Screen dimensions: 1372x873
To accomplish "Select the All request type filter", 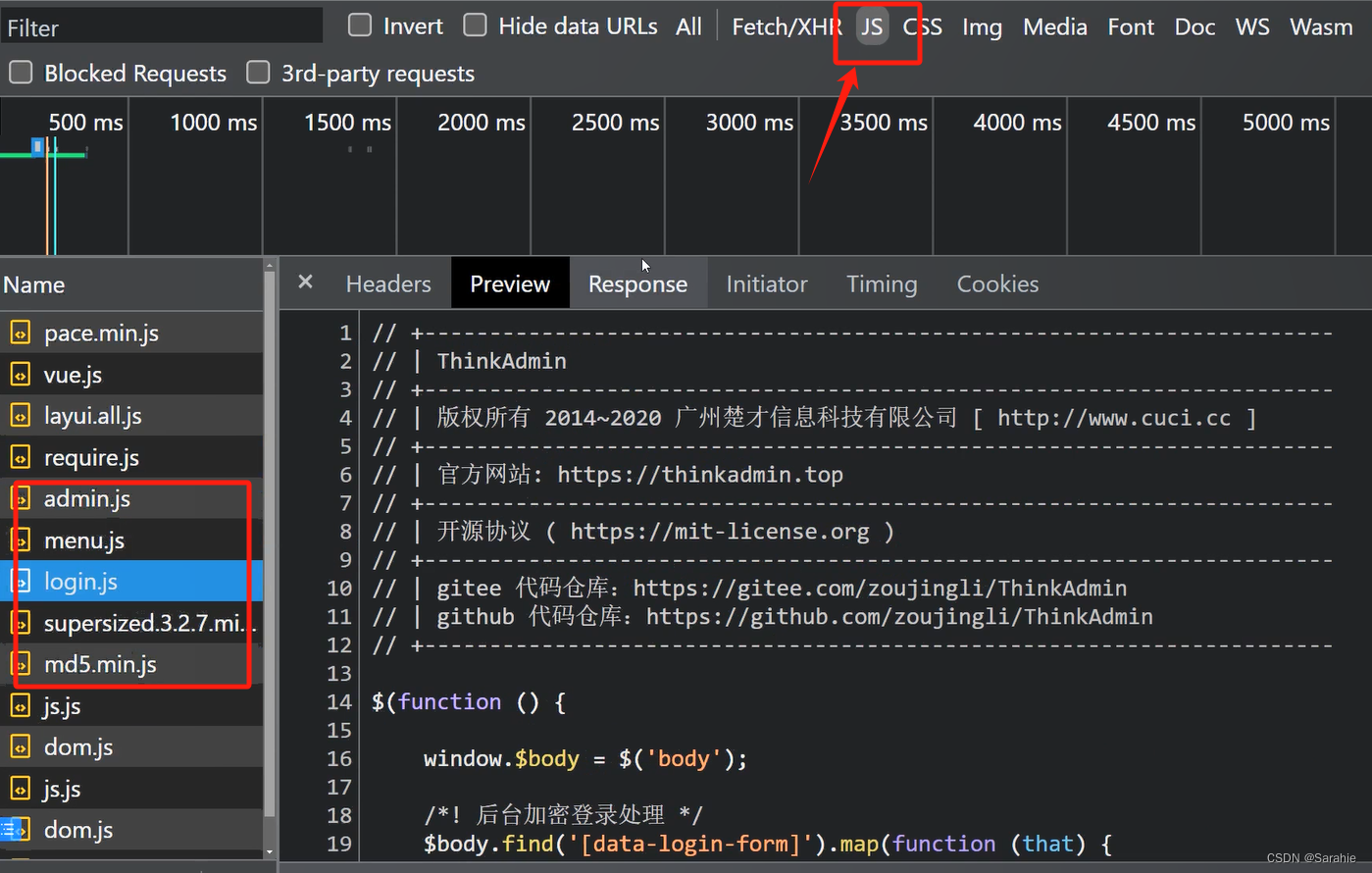I will (x=688, y=26).
